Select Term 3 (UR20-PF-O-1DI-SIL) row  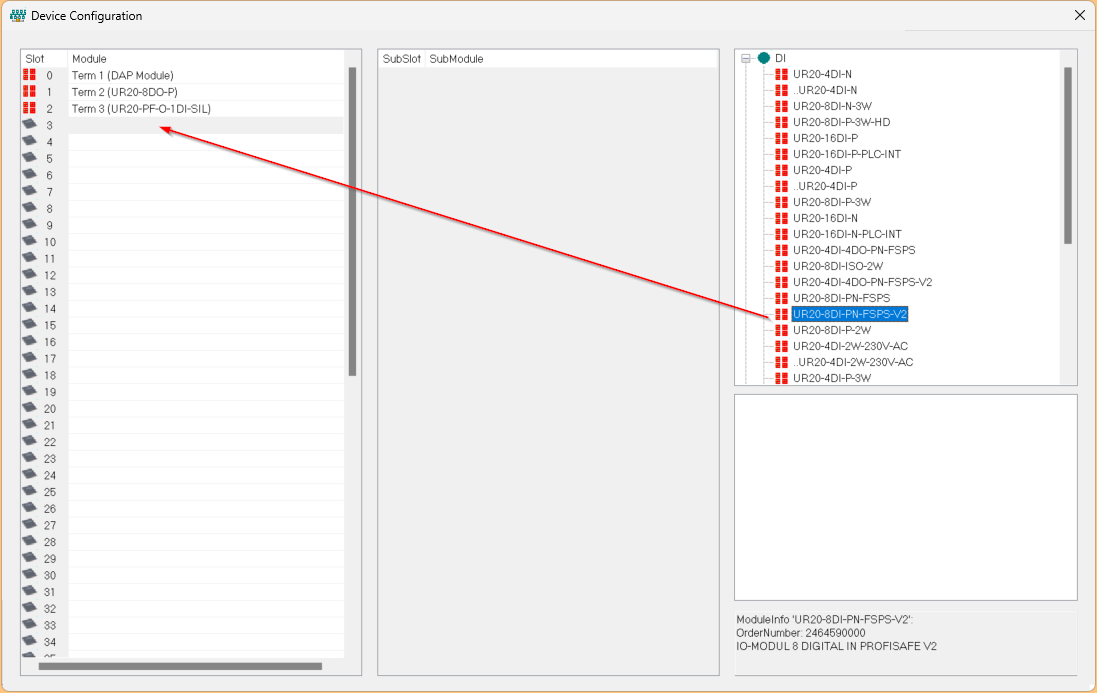pos(183,109)
